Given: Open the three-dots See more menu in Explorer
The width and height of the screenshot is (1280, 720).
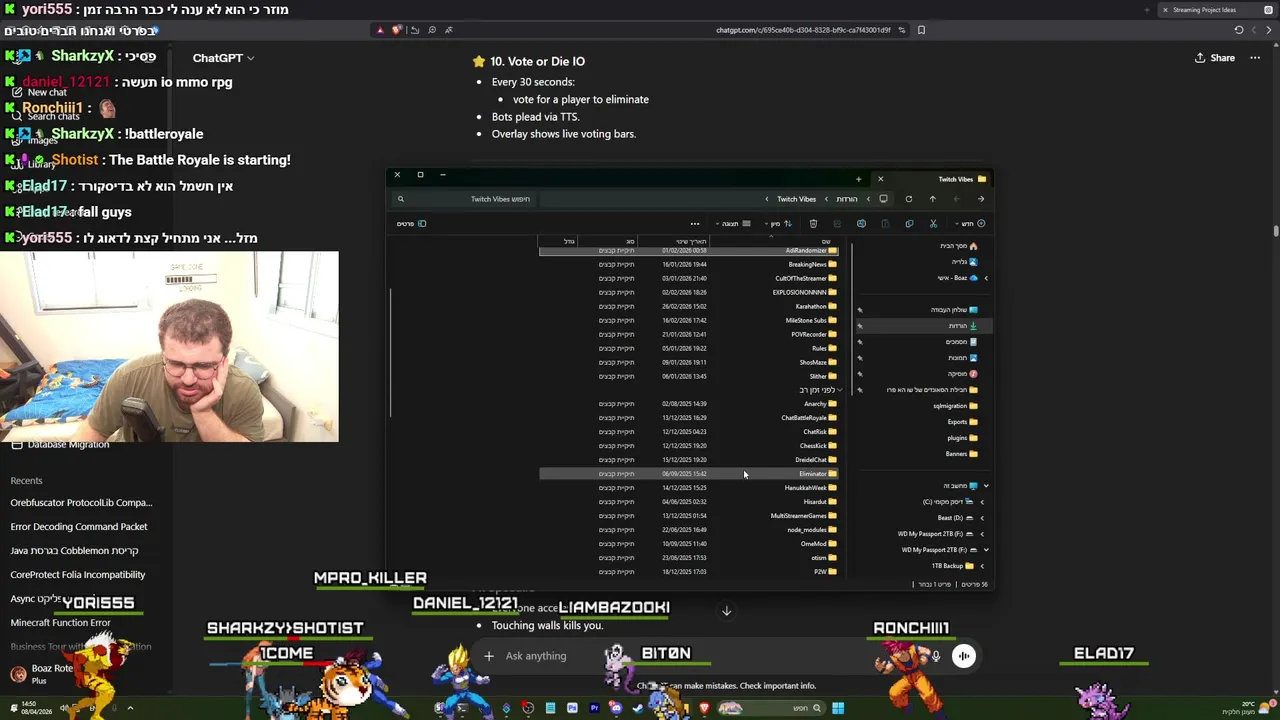Looking at the screenshot, I should tap(695, 223).
